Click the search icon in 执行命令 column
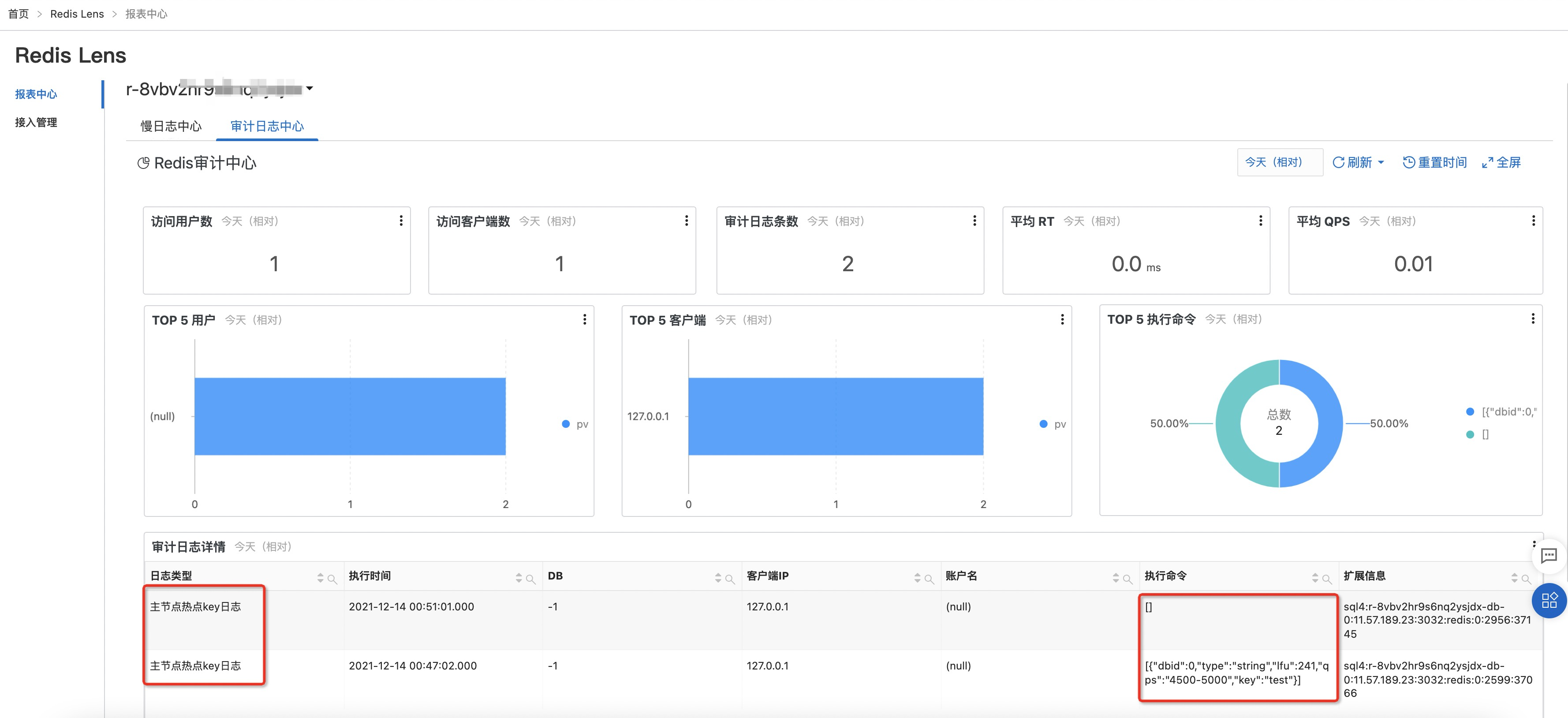 pos(1326,579)
